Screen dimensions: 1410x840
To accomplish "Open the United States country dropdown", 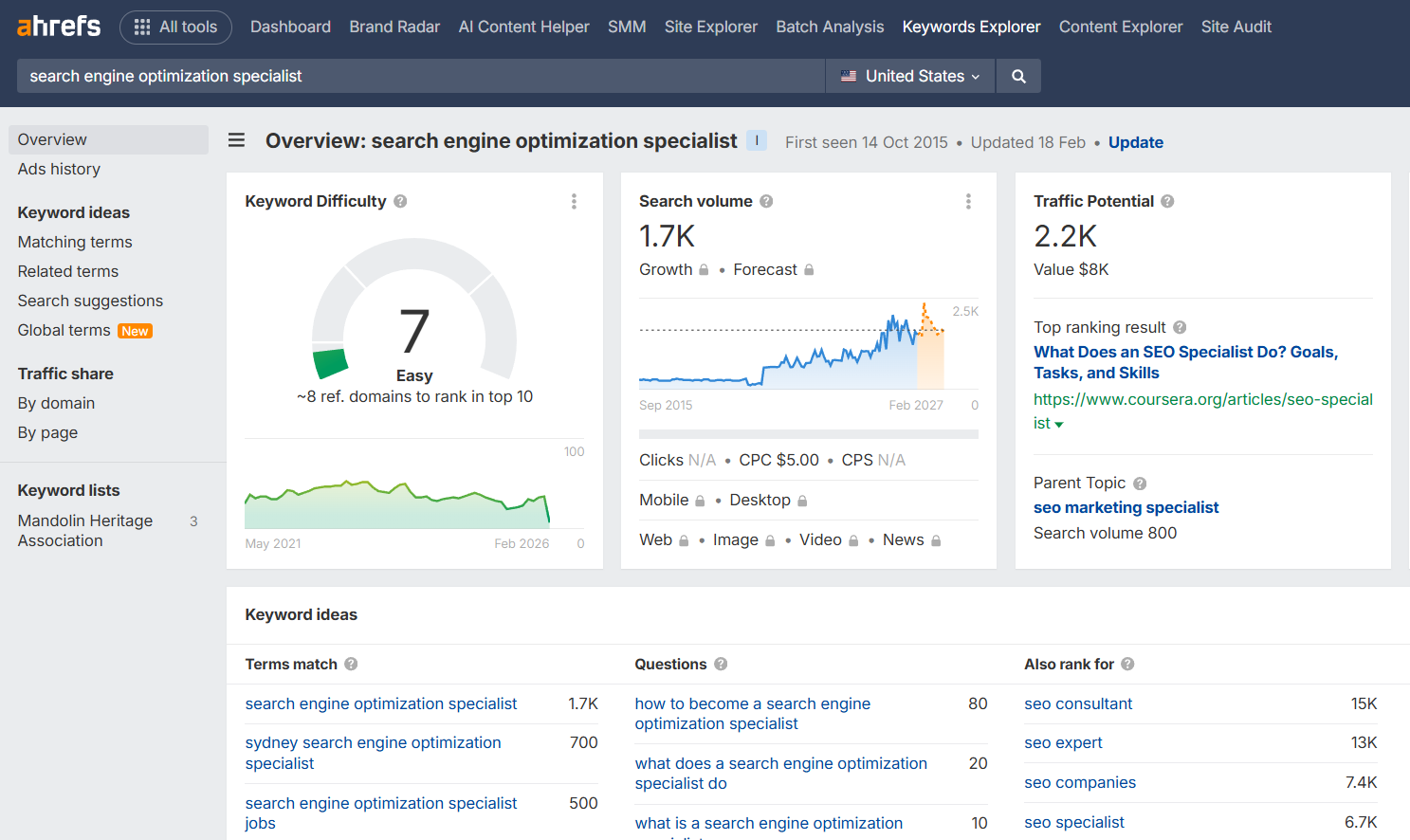I will [x=910, y=76].
